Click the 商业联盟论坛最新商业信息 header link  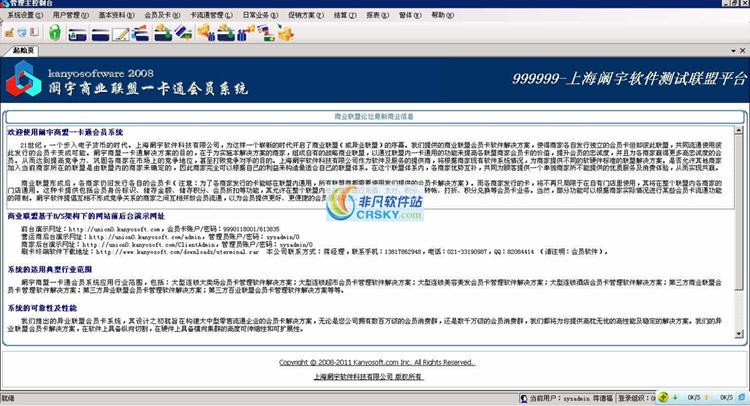(374, 116)
